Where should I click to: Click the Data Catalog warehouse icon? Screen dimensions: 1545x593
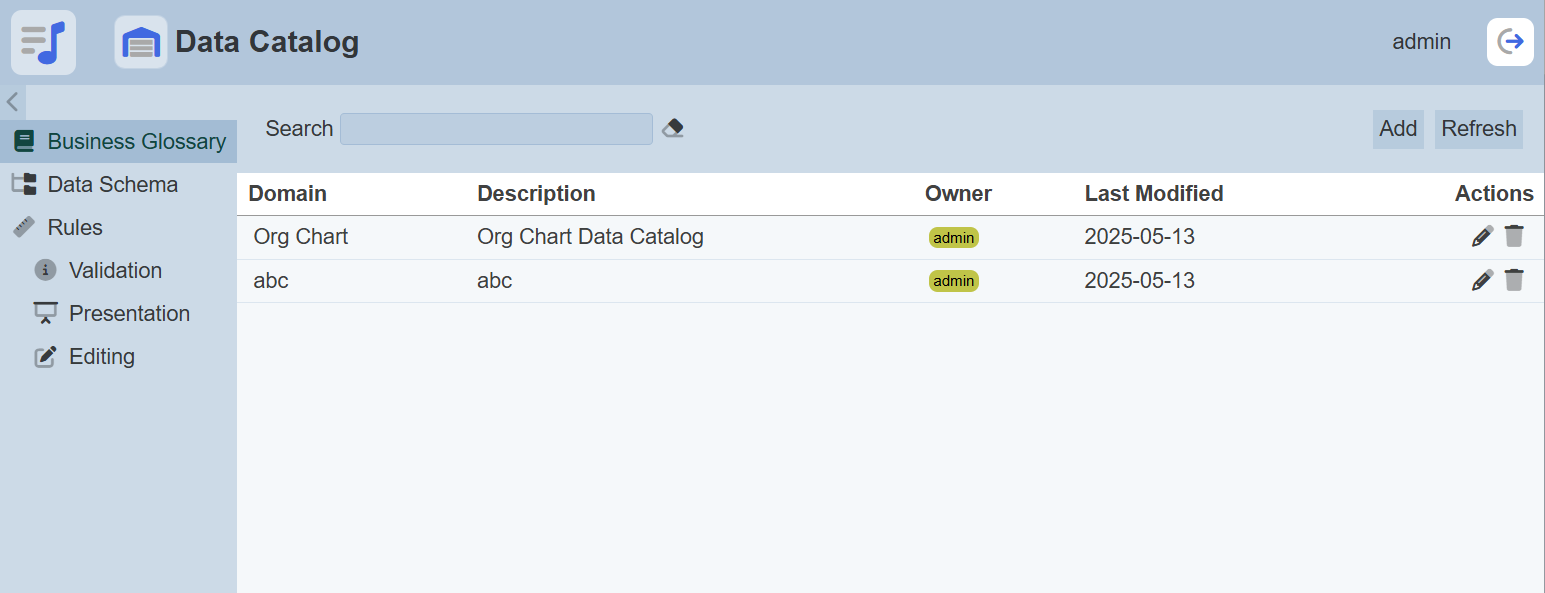click(x=141, y=42)
